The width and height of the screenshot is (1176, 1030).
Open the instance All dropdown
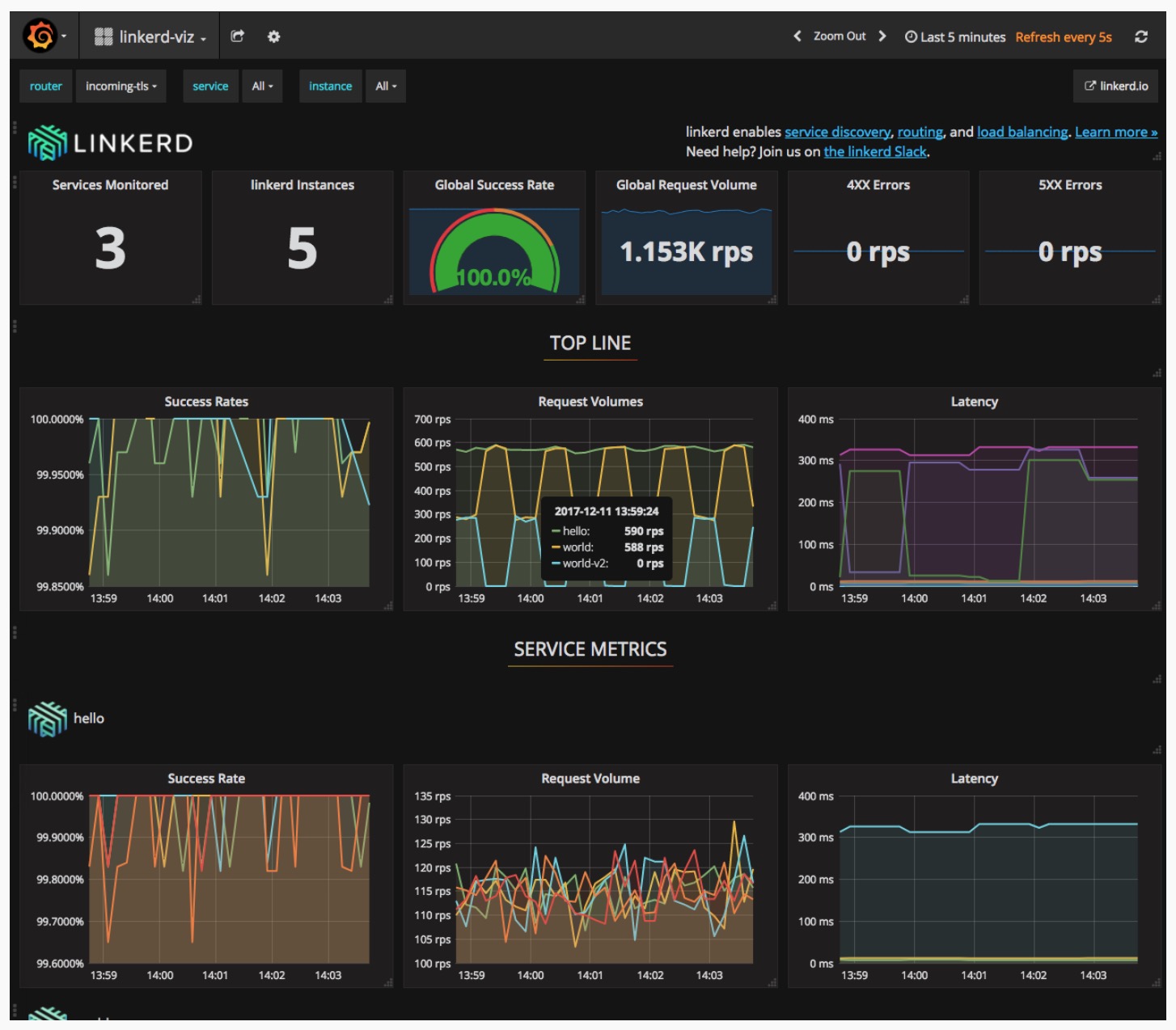[x=386, y=87]
